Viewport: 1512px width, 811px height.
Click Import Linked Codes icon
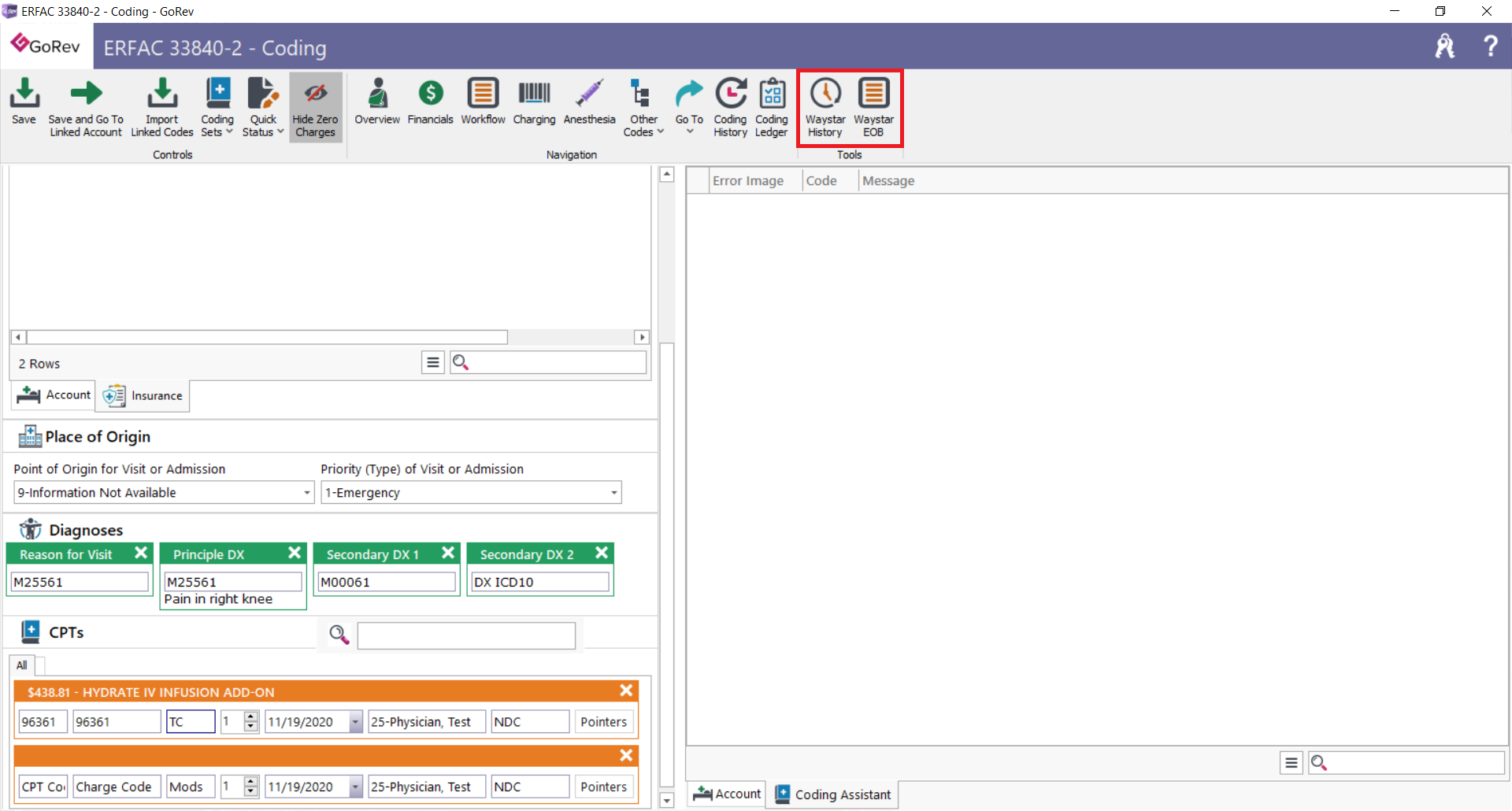point(162,107)
